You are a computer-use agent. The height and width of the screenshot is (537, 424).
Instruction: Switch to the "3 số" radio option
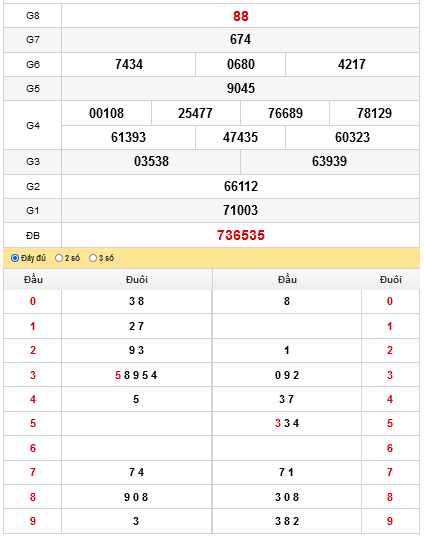(92, 258)
